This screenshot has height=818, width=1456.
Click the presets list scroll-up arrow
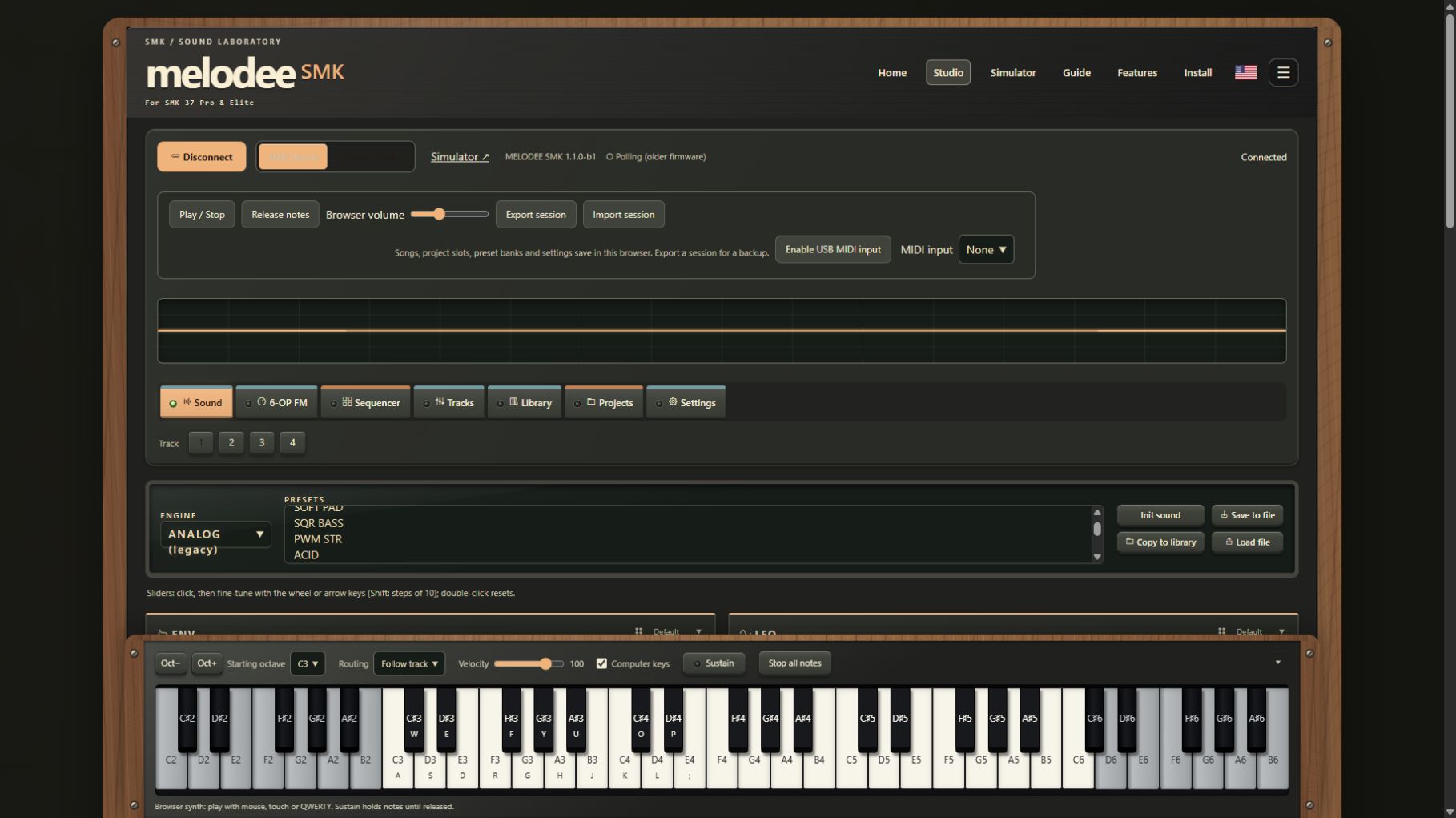coord(1097,513)
